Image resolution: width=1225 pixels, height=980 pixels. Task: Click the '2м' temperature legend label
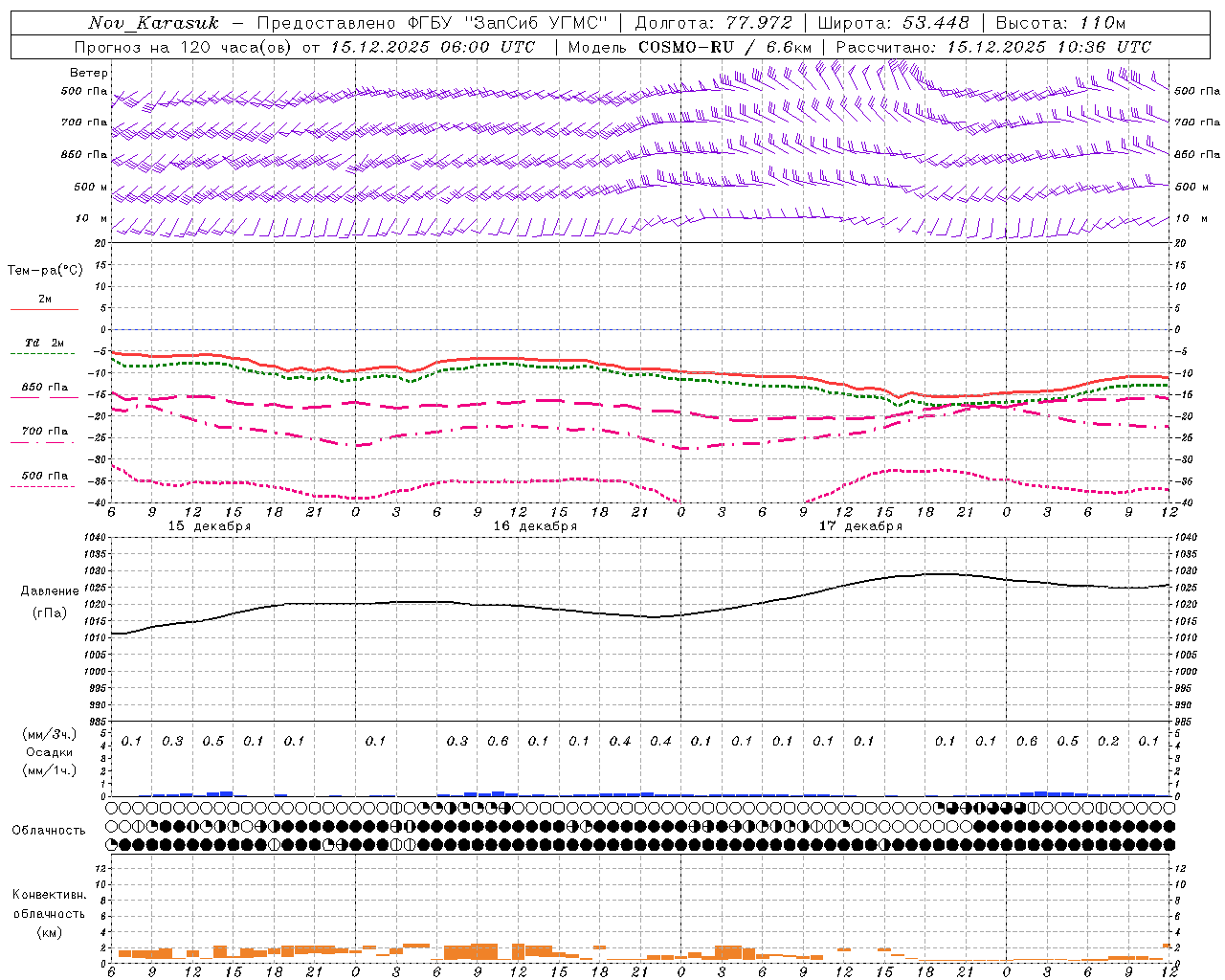point(45,300)
